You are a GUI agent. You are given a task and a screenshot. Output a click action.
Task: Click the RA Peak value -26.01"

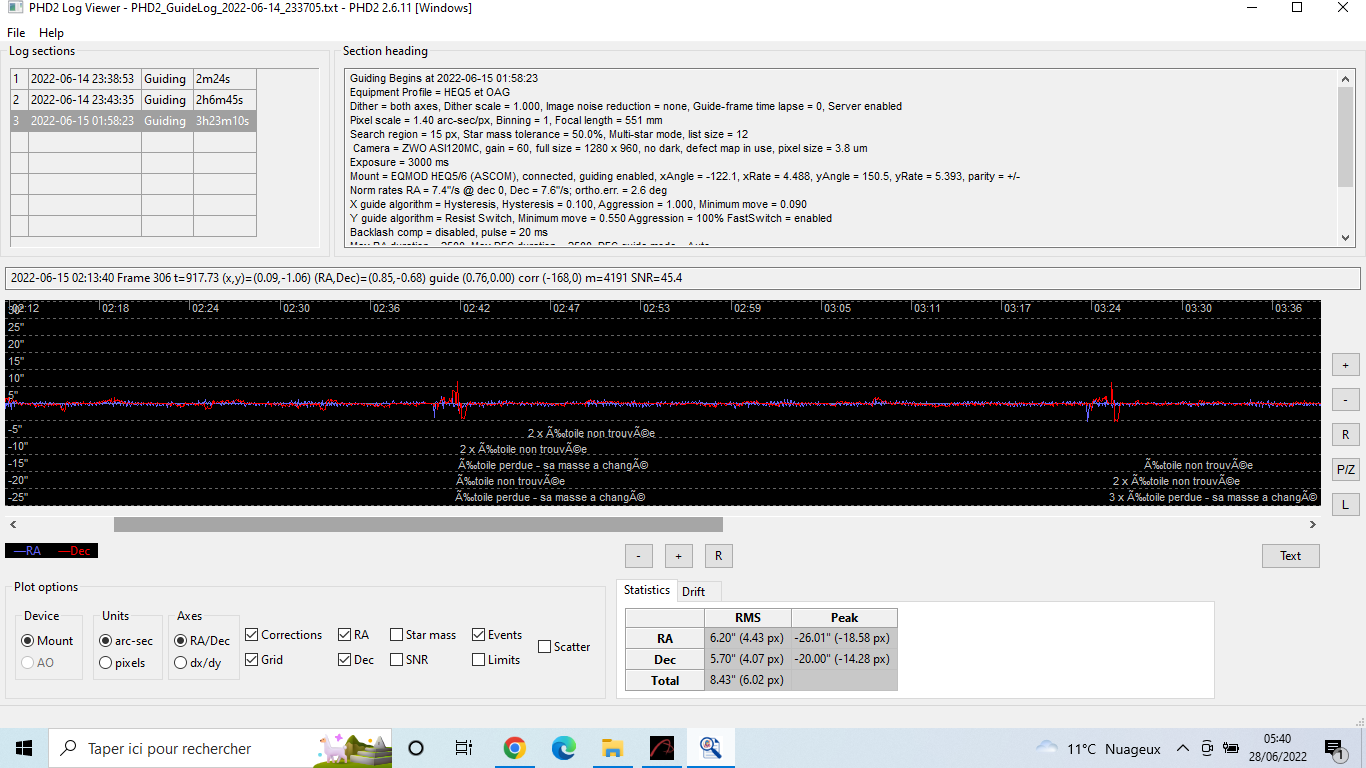844,638
